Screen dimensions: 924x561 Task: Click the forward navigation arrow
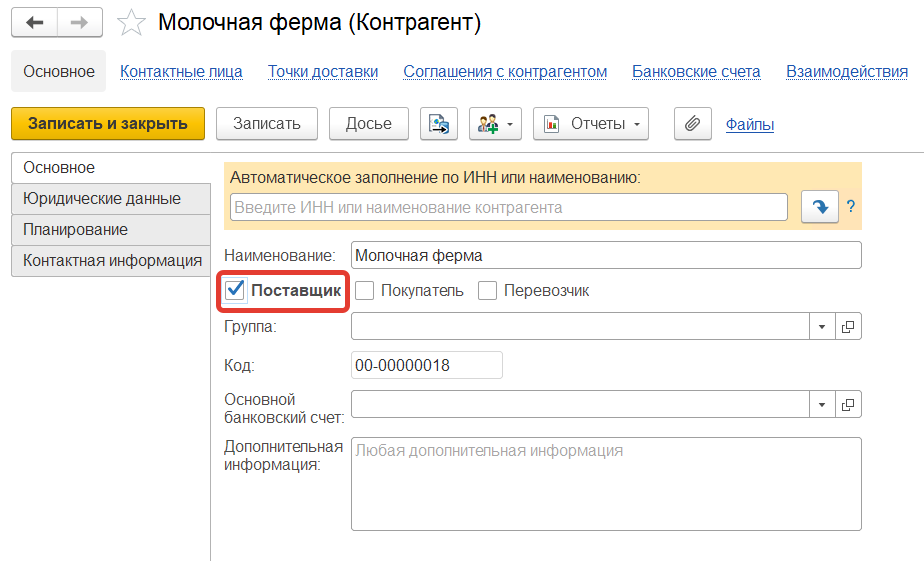click(79, 22)
